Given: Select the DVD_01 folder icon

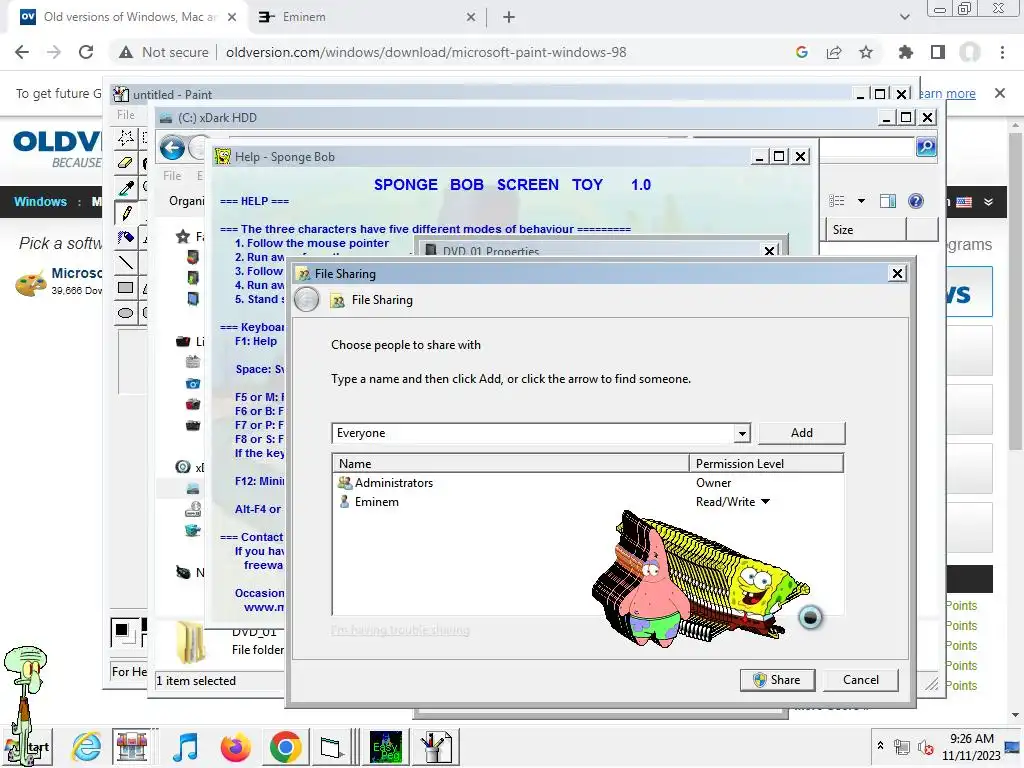Looking at the screenshot, I should tap(190, 641).
